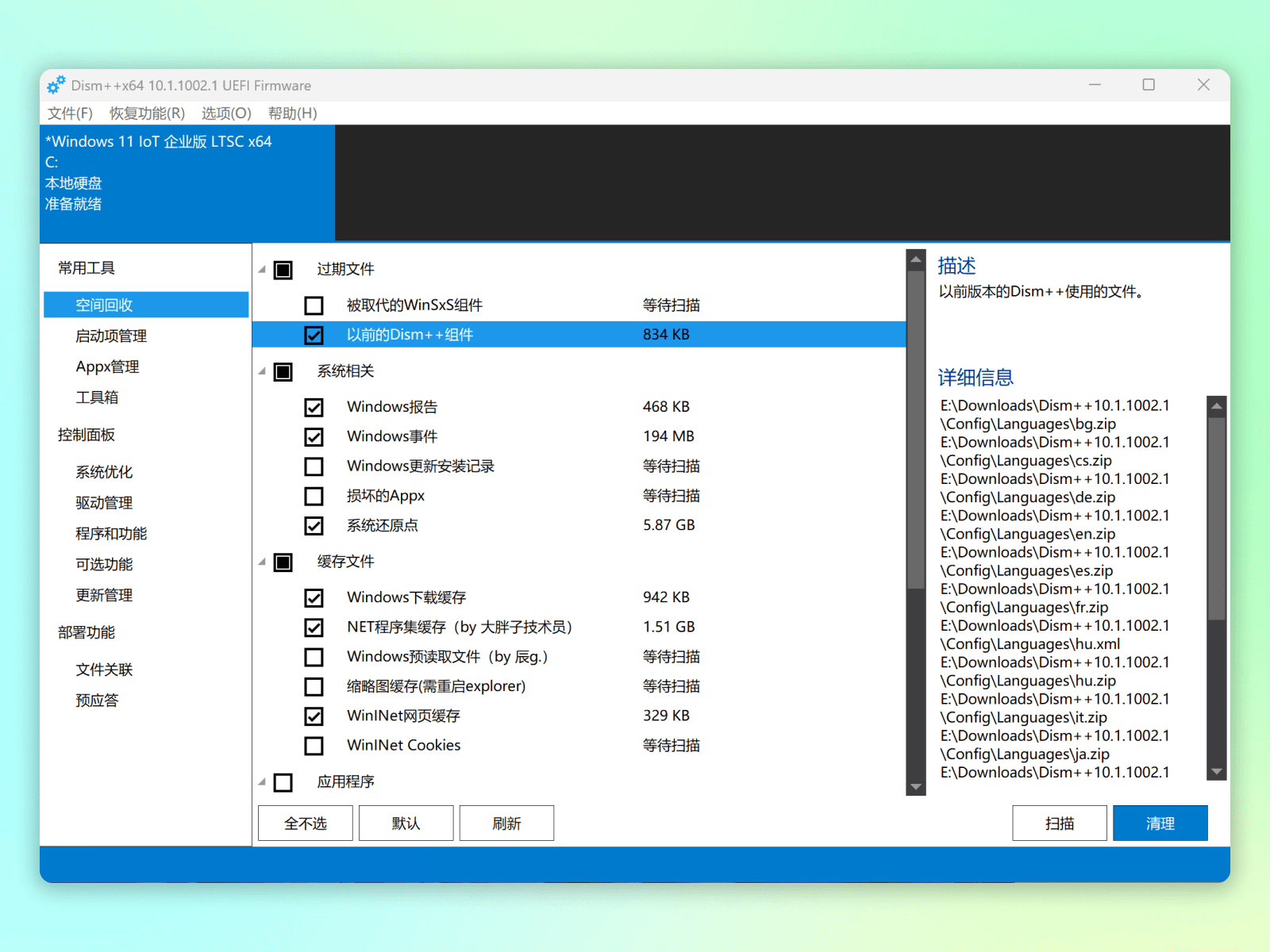Collapse the 系统相关 group arrow
Screen dimensions: 1270x952
coord(262,371)
